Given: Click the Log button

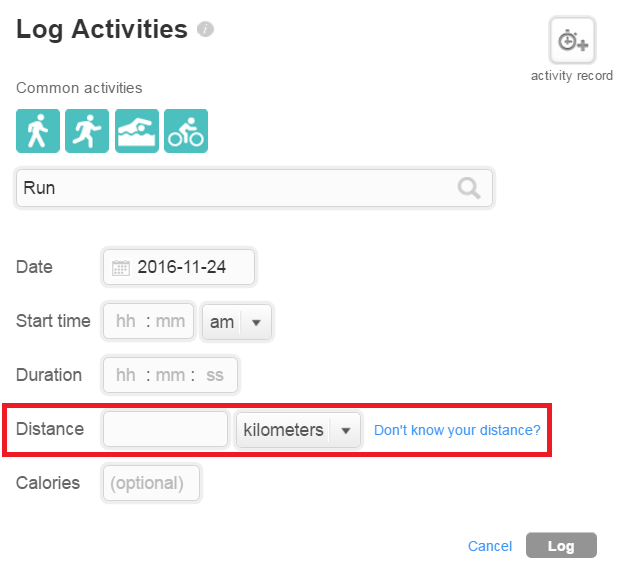Looking at the screenshot, I should tap(561, 545).
